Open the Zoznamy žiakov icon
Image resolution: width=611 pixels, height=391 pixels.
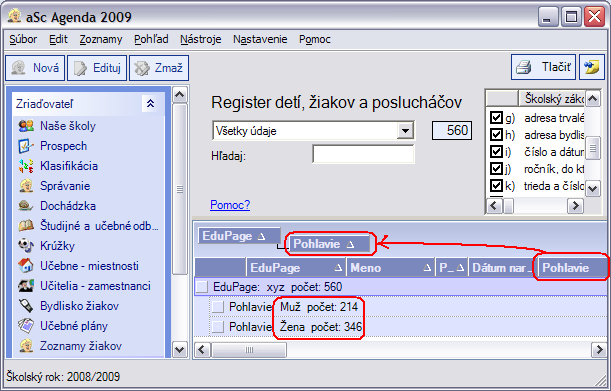click(26, 345)
